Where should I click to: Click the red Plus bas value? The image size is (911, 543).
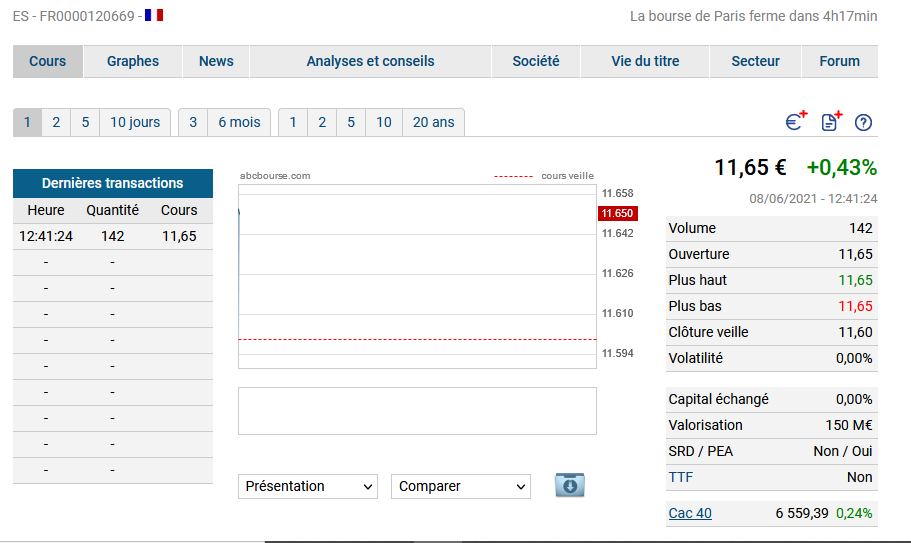[x=855, y=307]
